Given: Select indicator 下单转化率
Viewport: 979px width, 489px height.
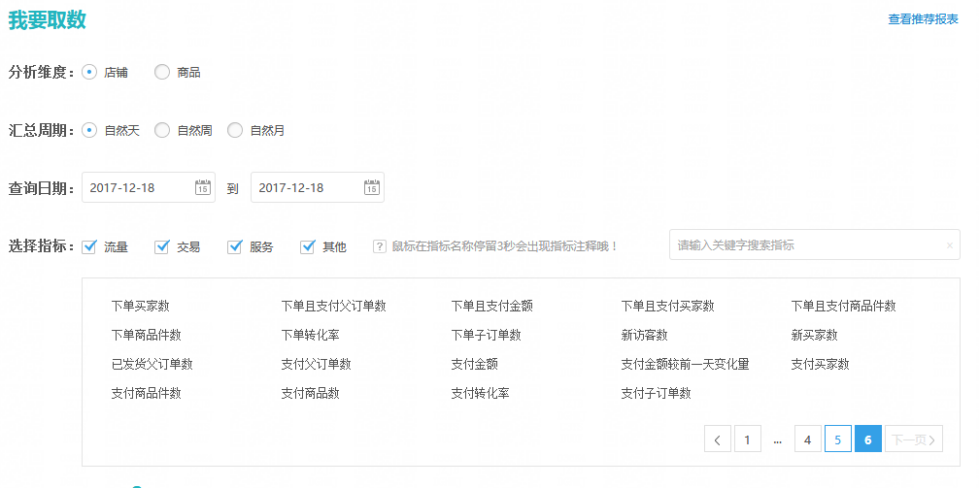Looking at the screenshot, I should tap(310, 335).
